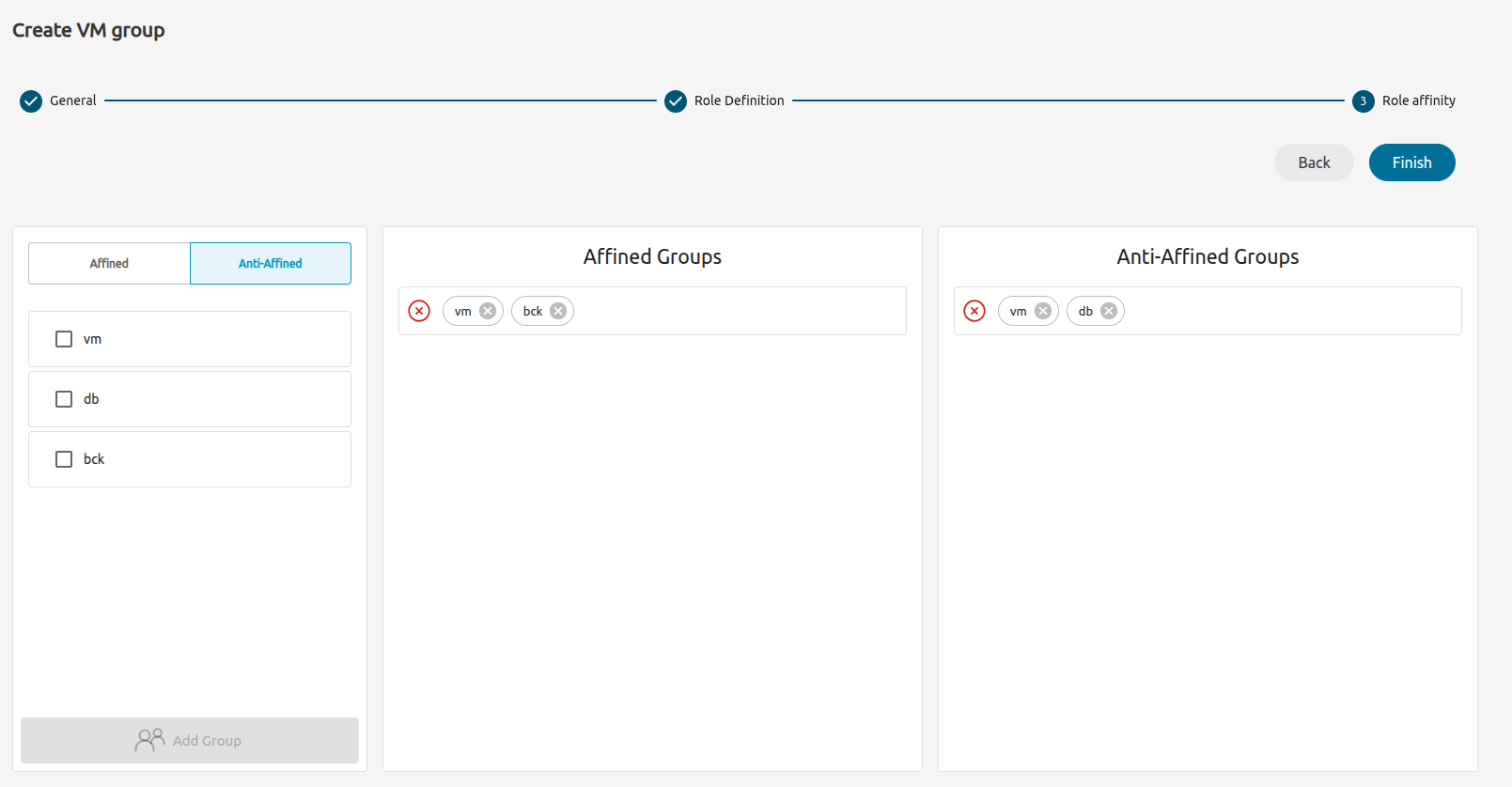This screenshot has width=1512, height=787.
Task: Click the Role Definition step label
Action: [739, 100]
